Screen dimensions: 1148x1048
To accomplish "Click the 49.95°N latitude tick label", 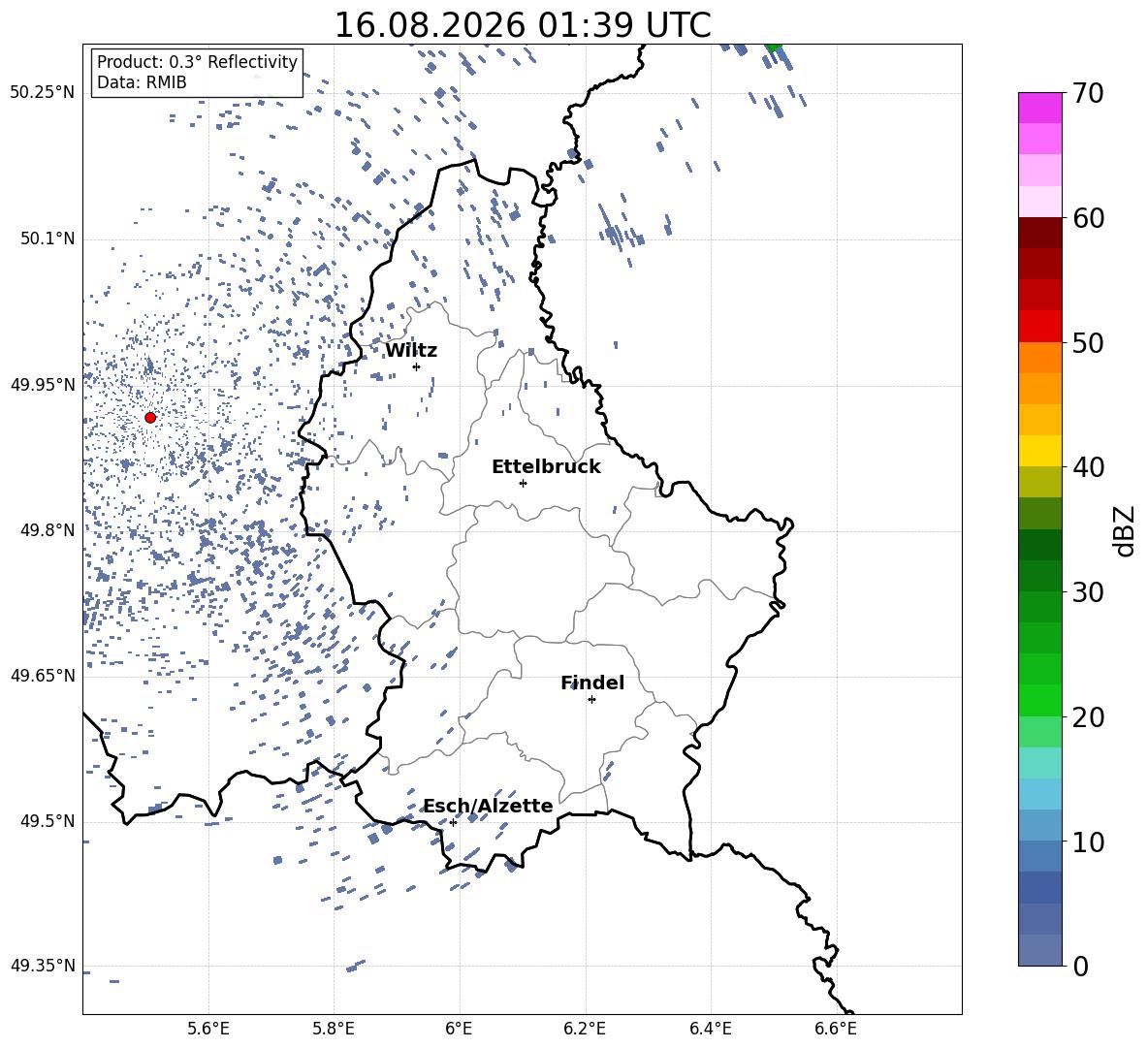I will point(43,385).
